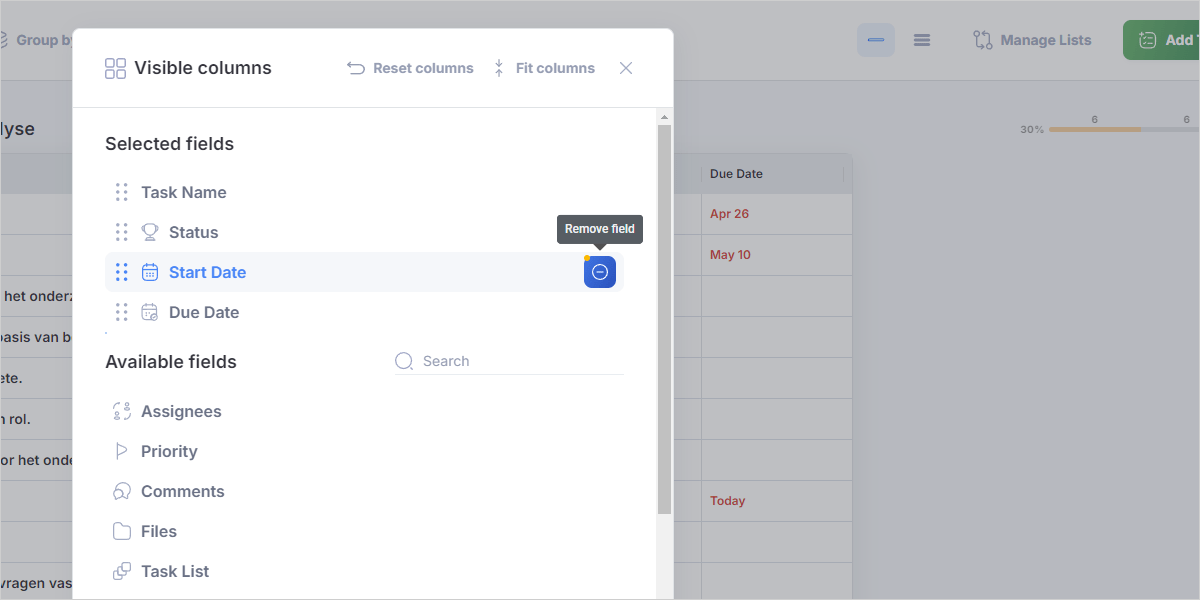
Task: Click the dialog vertical scrollbar
Action: [x=664, y=320]
